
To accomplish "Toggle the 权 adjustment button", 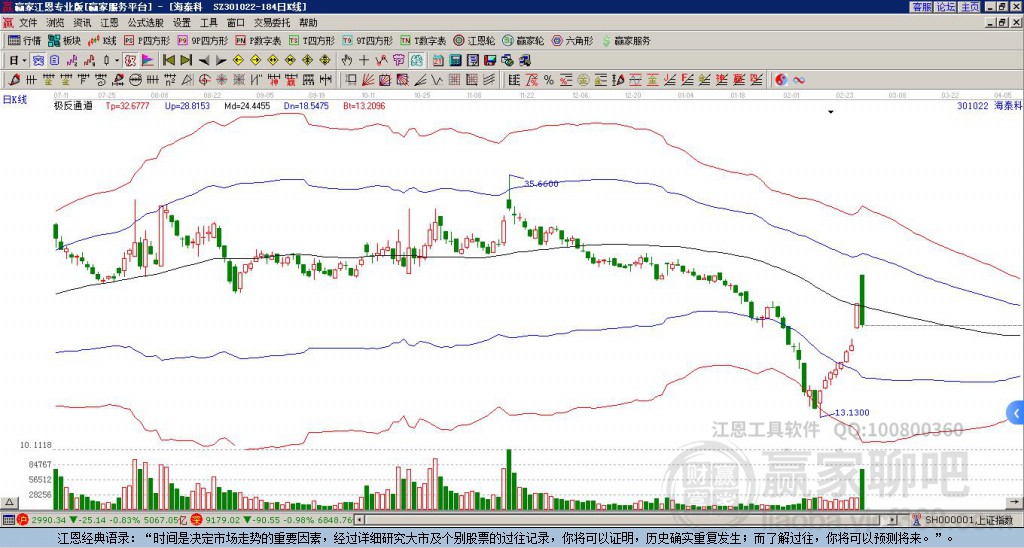I will click(x=130, y=61).
